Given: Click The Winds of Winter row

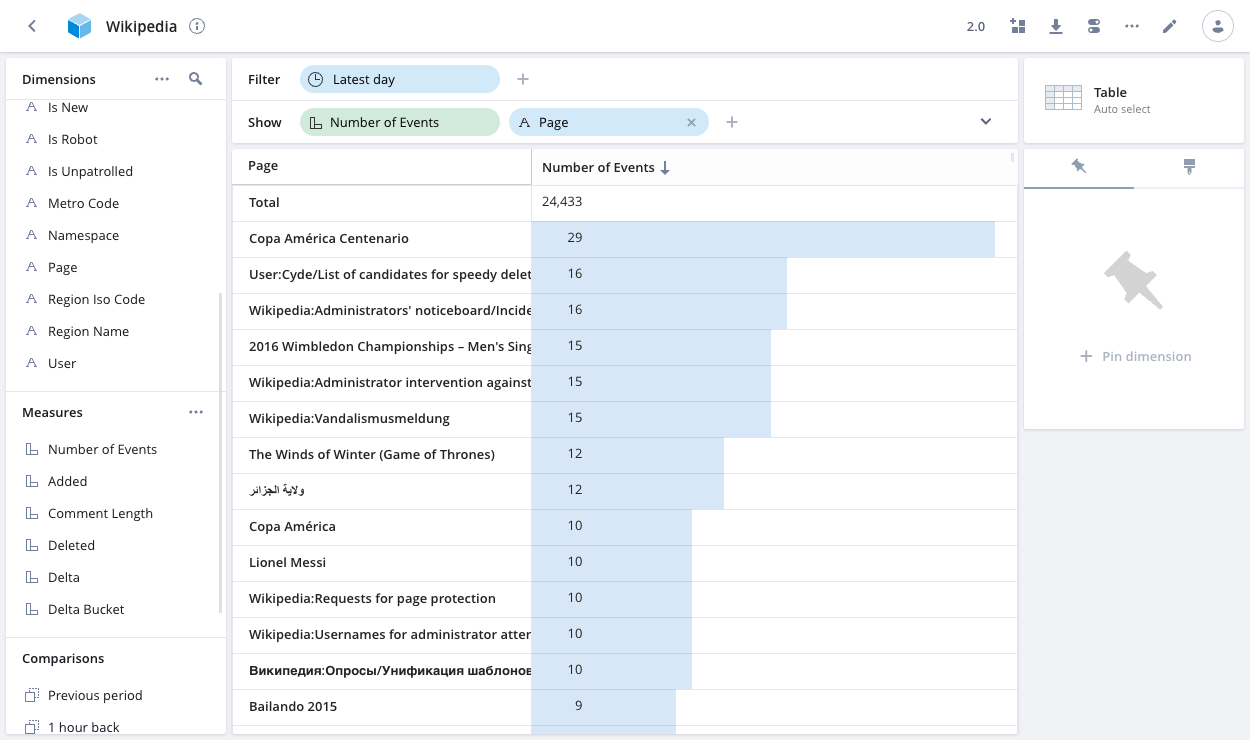Looking at the screenshot, I should coord(625,455).
